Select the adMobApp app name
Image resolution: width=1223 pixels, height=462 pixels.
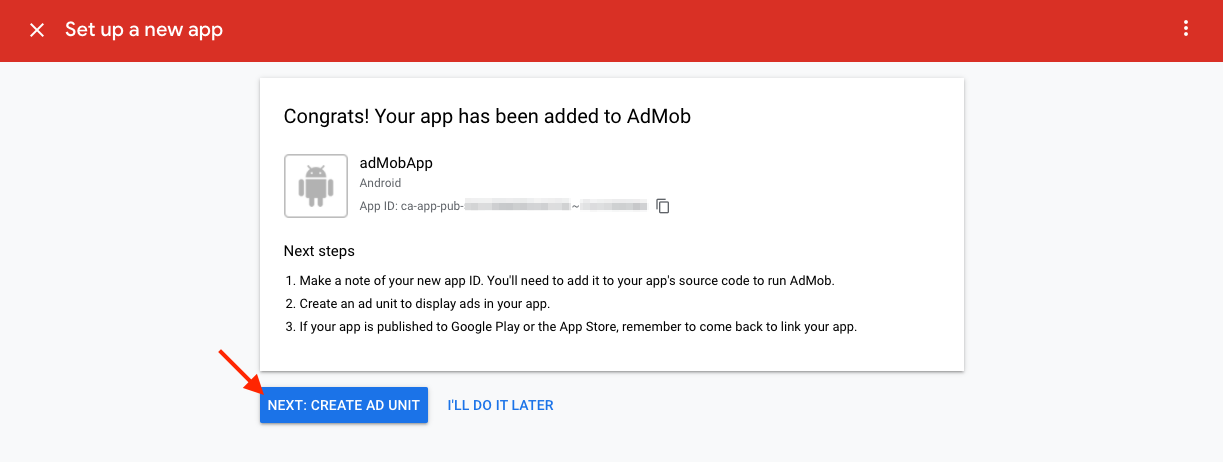tap(396, 163)
